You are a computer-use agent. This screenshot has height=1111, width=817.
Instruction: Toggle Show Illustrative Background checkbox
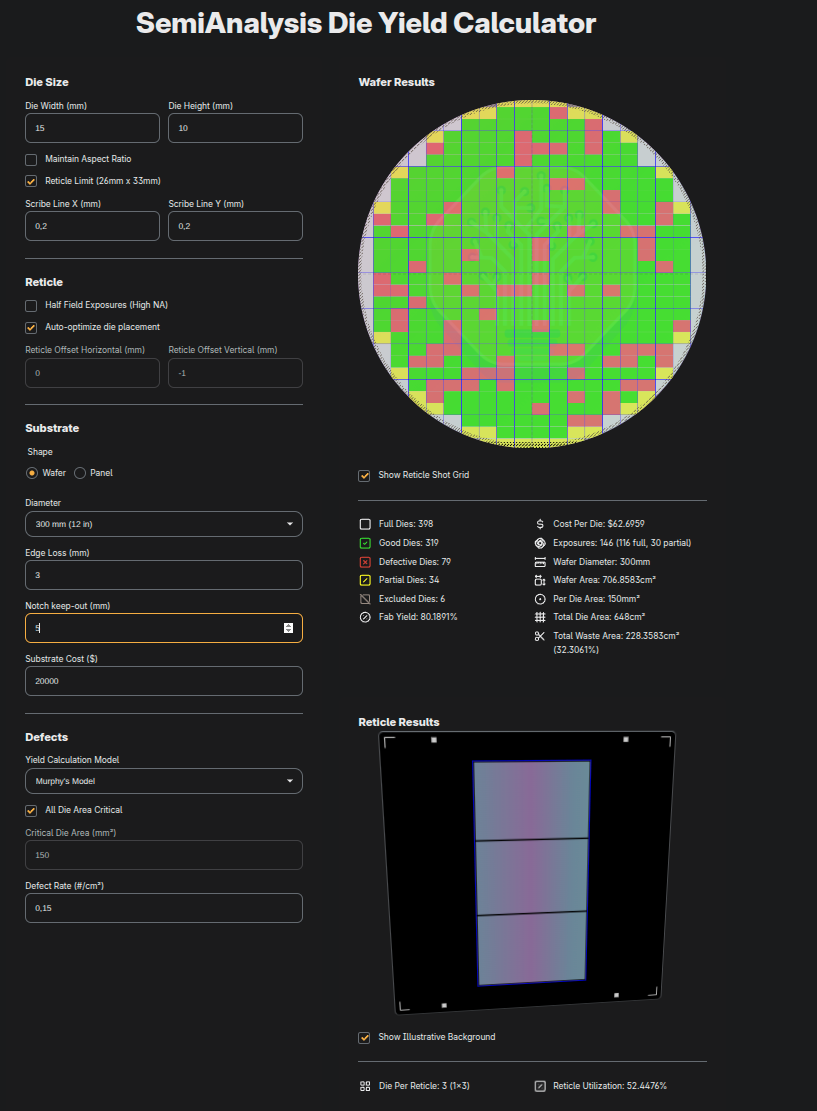pyautogui.click(x=364, y=1037)
